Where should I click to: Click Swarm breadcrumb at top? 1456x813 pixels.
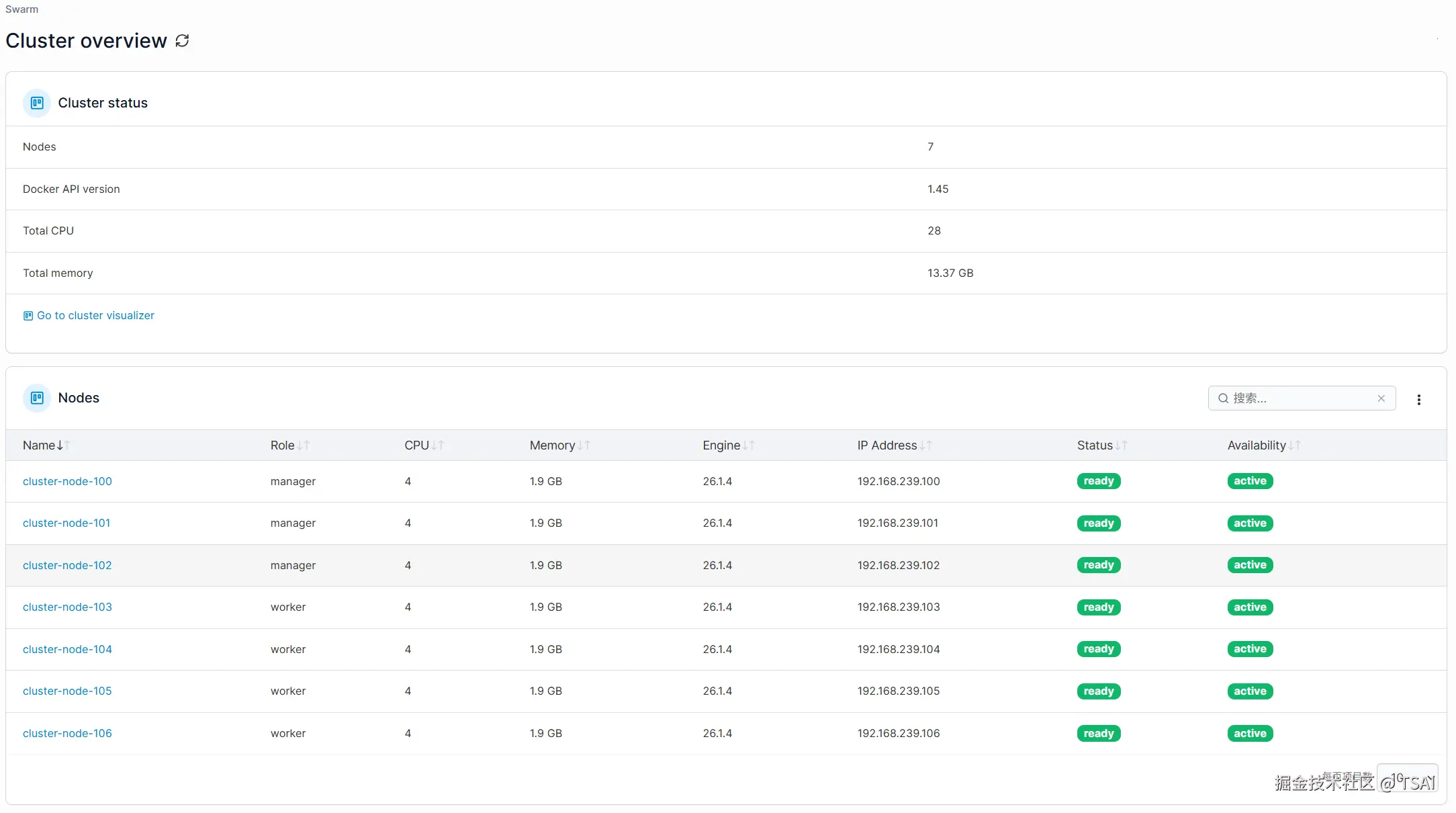pos(21,9)
